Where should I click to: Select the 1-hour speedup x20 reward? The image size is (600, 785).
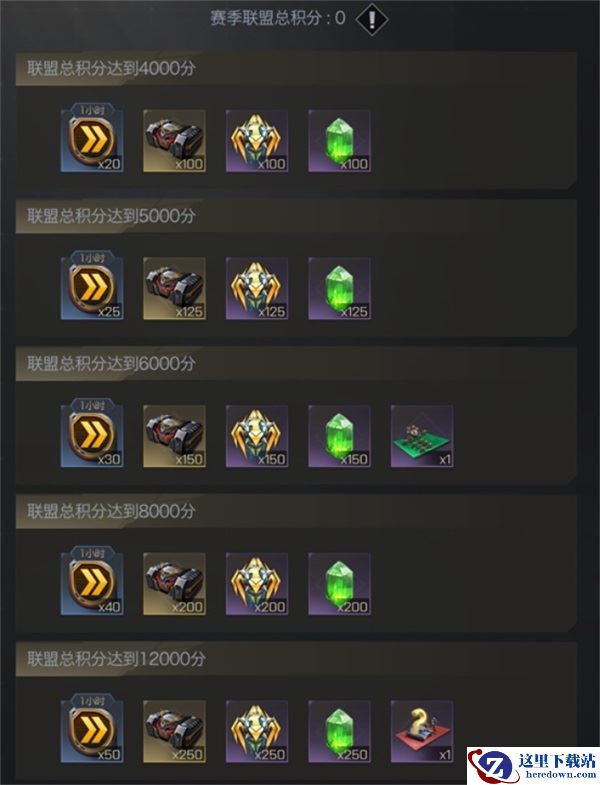(92, 138)
